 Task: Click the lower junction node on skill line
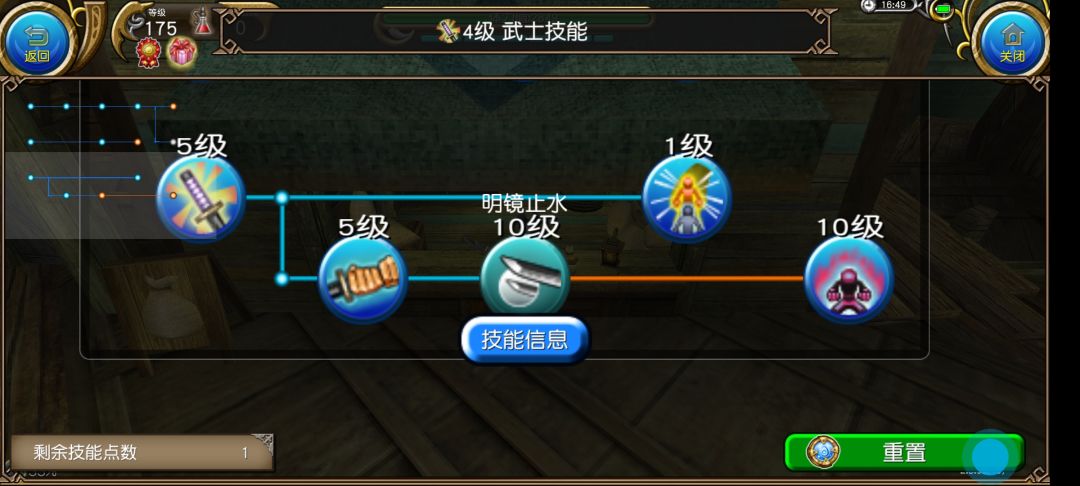point(282,279)
